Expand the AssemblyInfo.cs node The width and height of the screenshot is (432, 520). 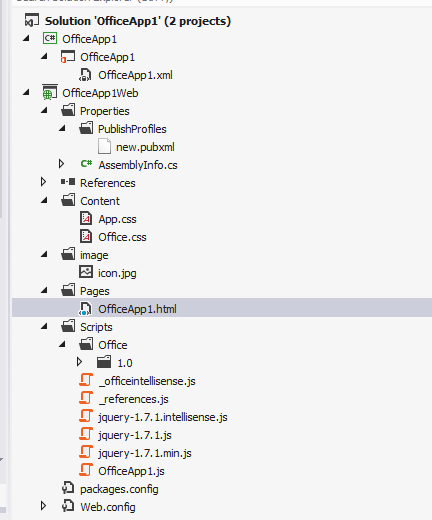(61, 164)
